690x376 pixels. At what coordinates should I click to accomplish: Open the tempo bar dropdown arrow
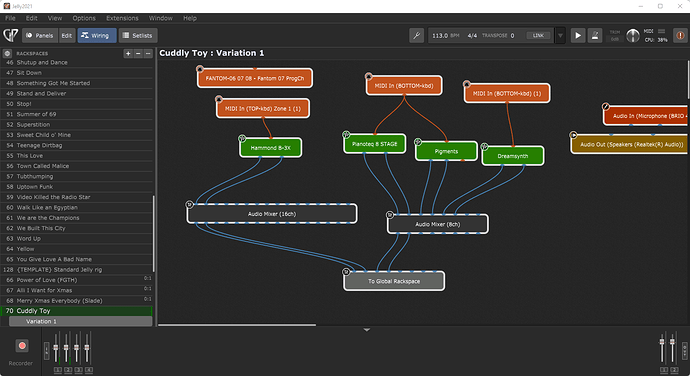[x=560, y=35]
